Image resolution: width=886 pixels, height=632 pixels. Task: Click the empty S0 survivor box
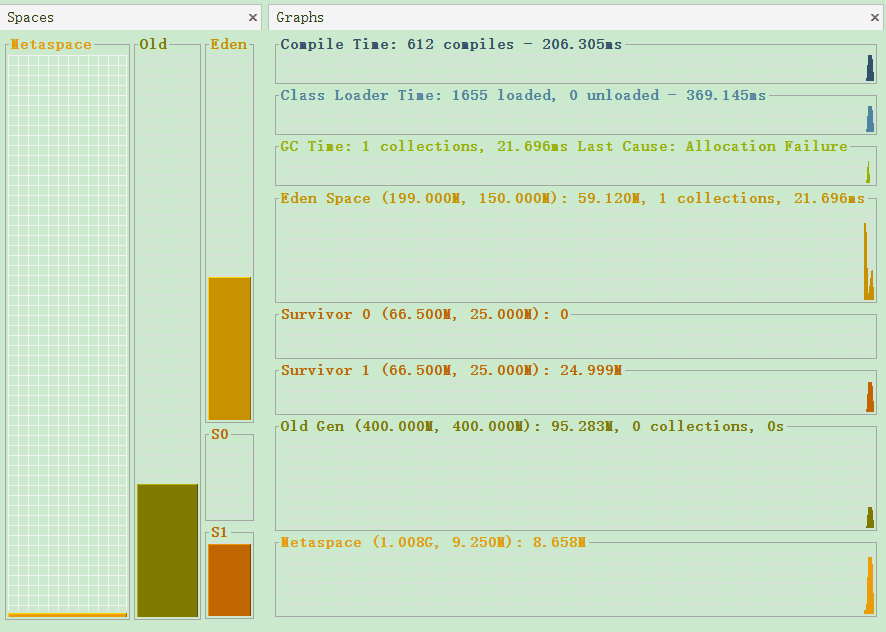point(229,480)
